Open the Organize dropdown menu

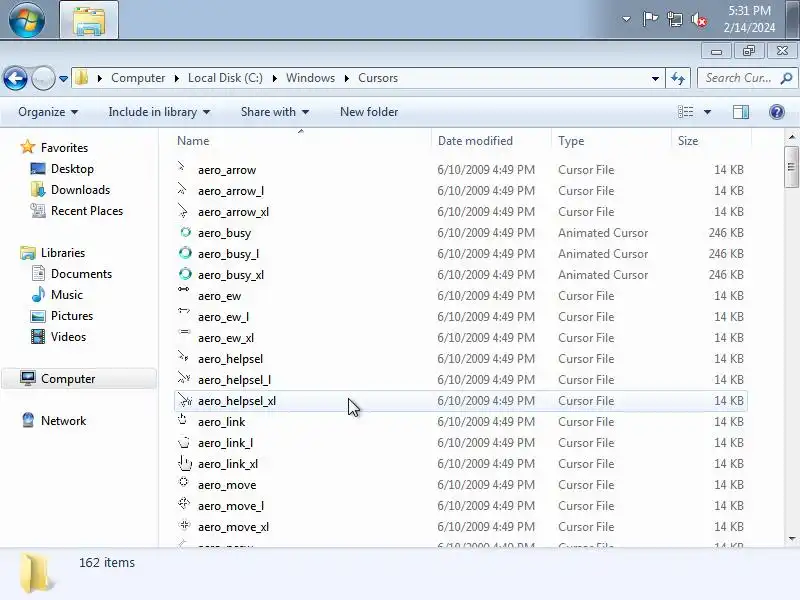[47, 112]
